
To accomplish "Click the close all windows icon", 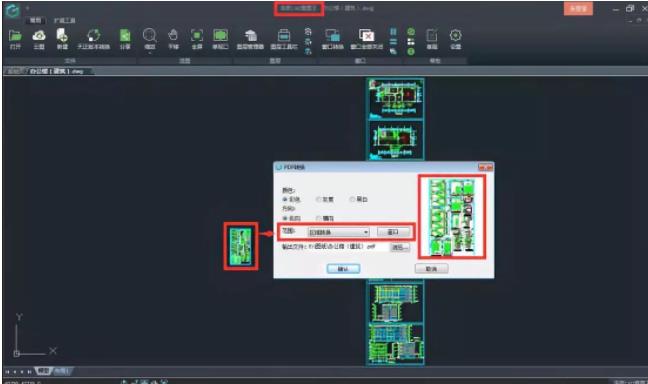I will [x=367, y=36].
